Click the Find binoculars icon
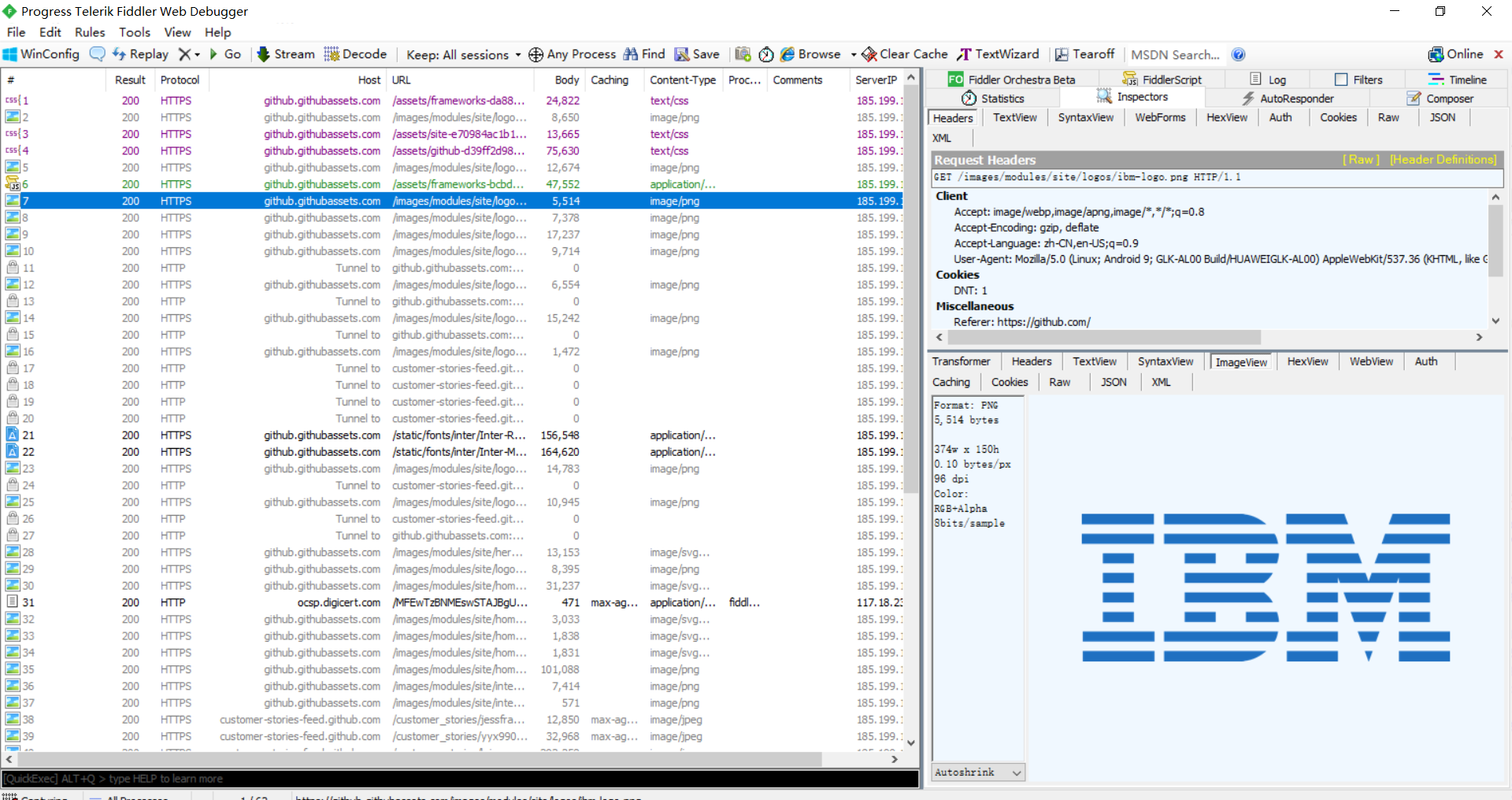Screen dimensions: 1512x800 631,54
